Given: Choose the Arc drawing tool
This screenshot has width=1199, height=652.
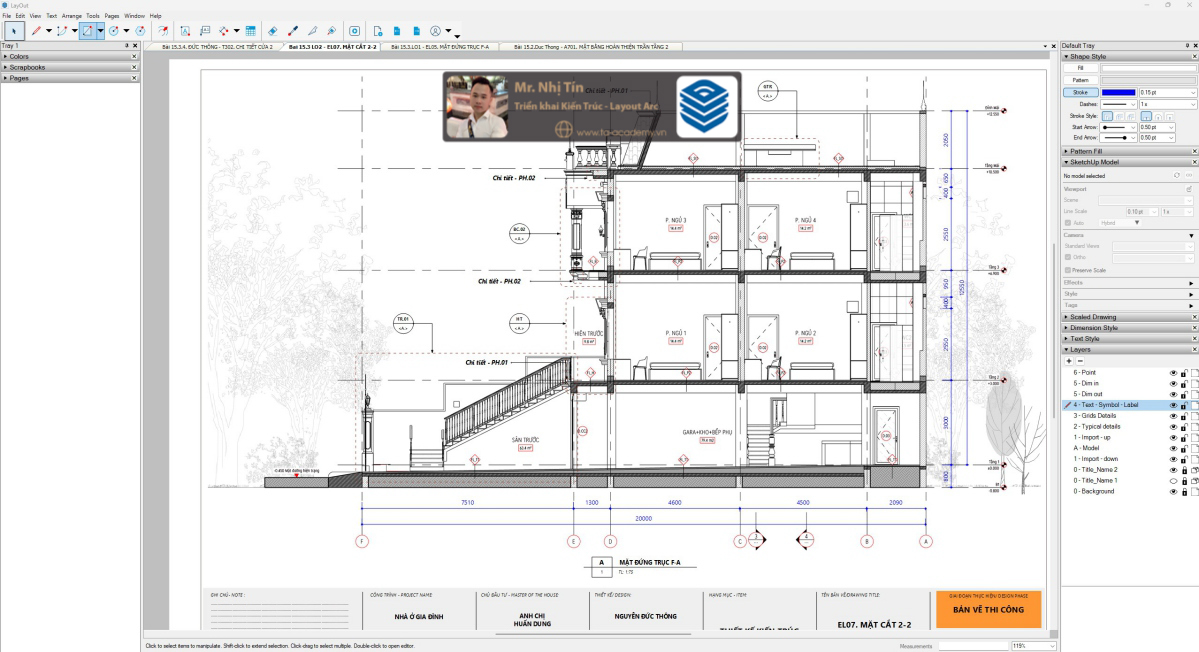Looking at the screenshot, I should 62,31.
